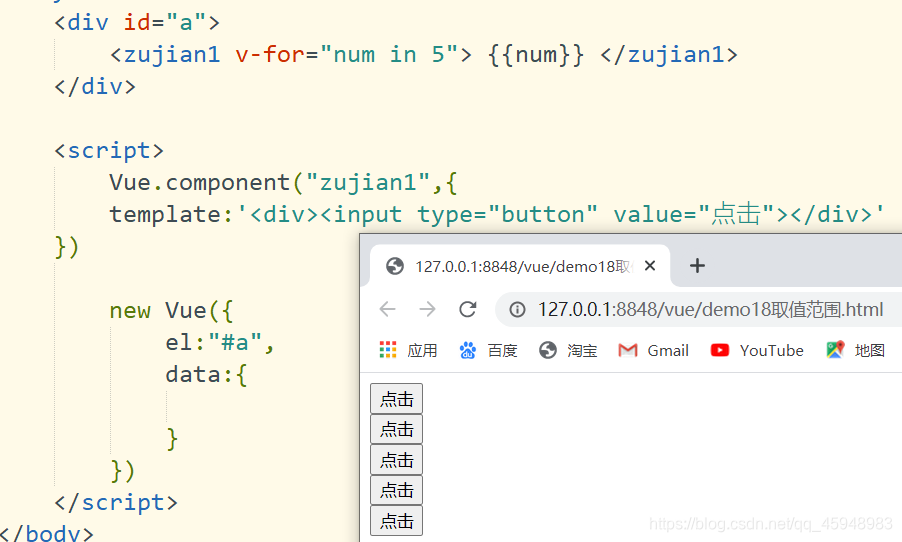The height and width of the screenshot is (542, 902).
Task: Click the opening '<script>' tag in editor
Action: 109,151
